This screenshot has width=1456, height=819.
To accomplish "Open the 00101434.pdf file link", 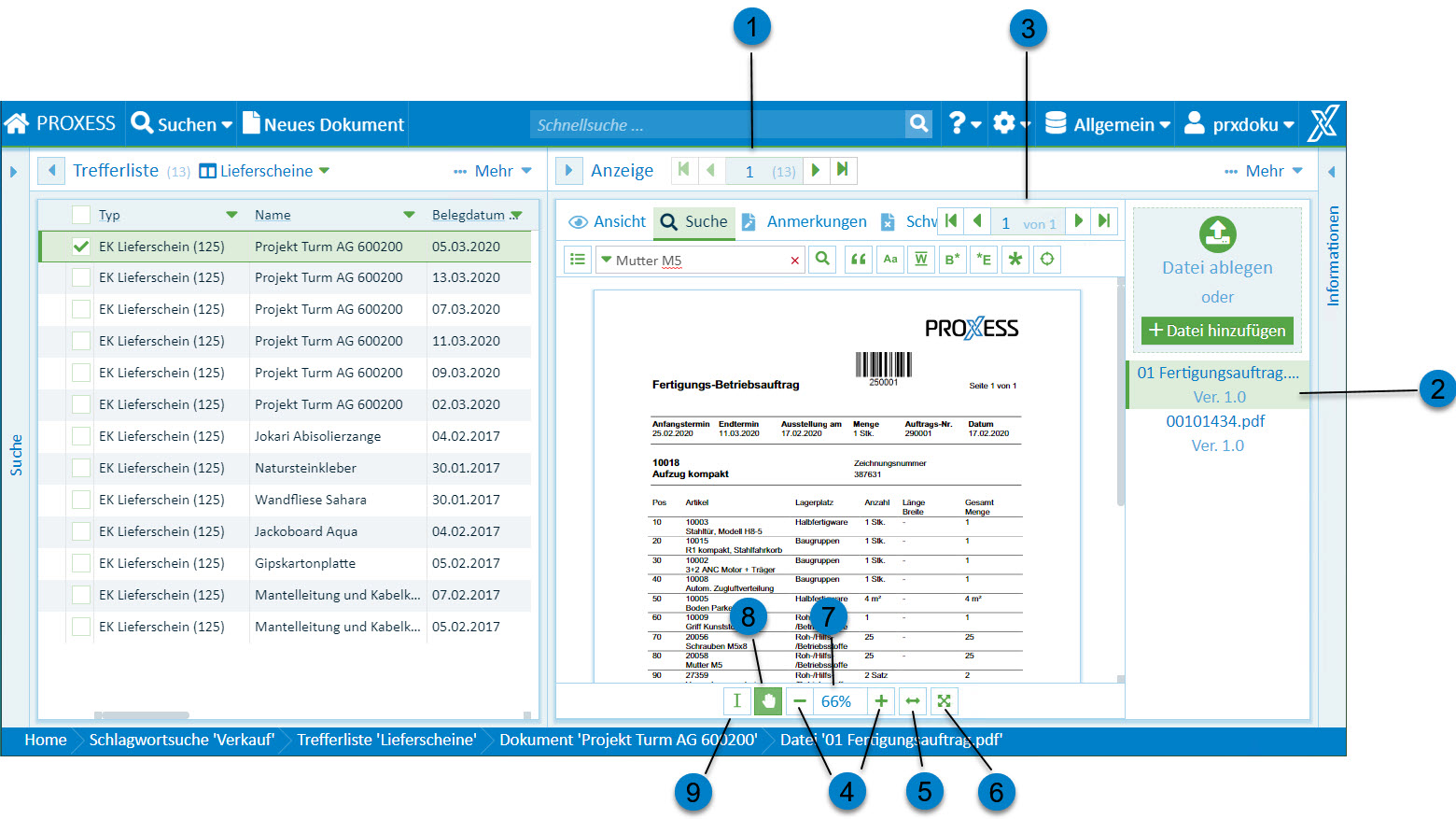I will (x=1215, y=421).
